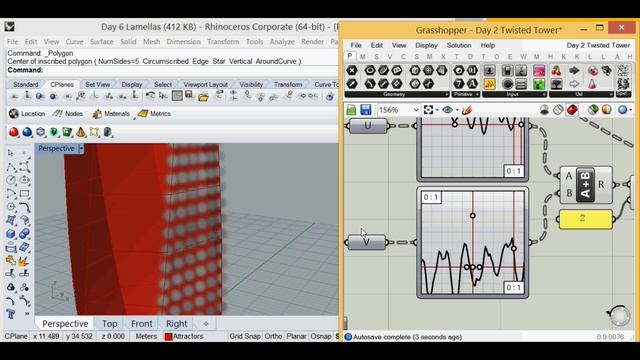
Task: Click the eye named views icon in Grasshopper
Action: coord(448,110)
